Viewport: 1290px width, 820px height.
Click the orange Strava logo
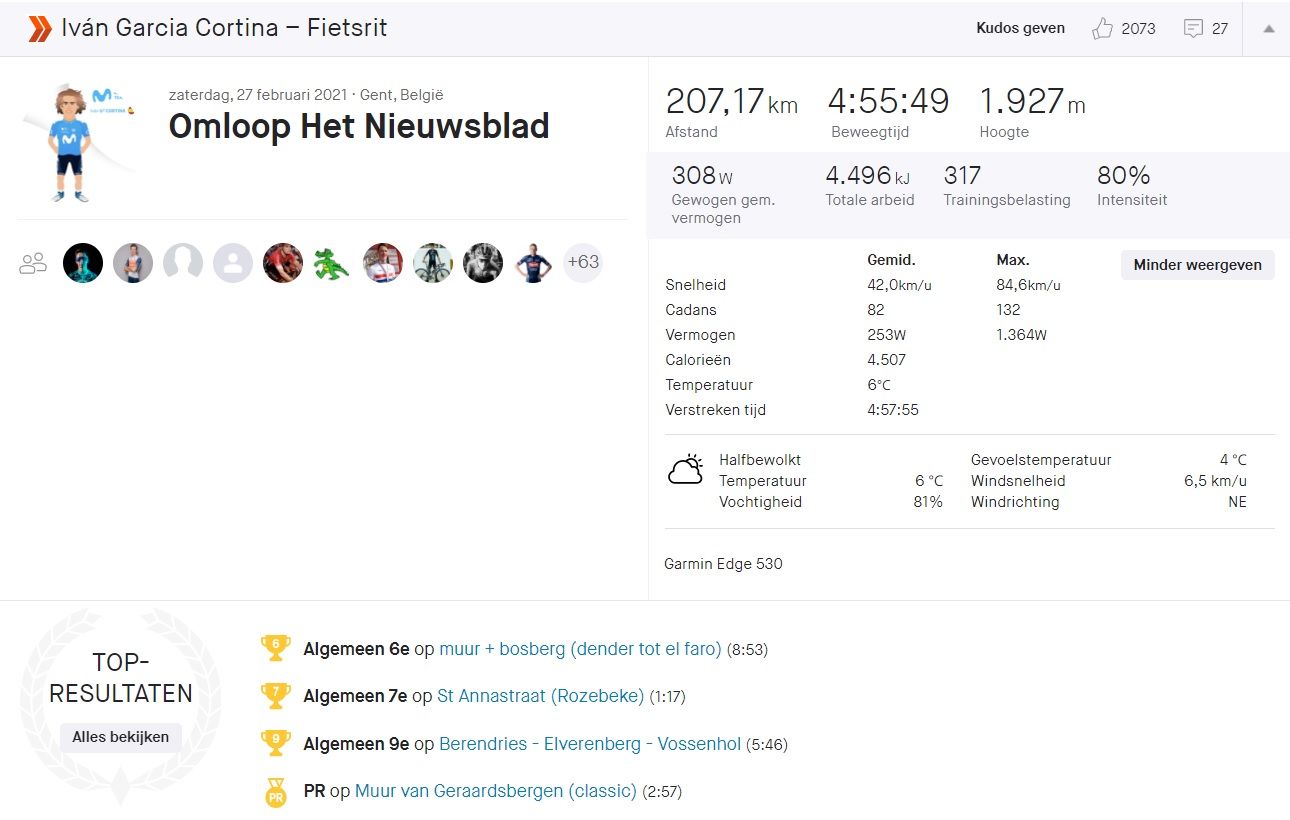click(x=38, y=28)
